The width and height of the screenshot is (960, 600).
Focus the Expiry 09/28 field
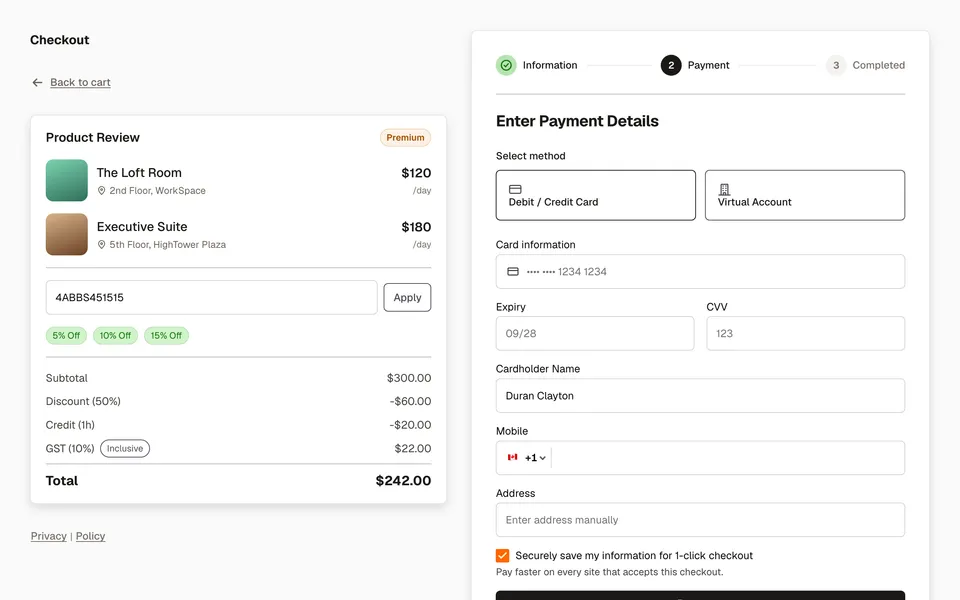(595, 333)
